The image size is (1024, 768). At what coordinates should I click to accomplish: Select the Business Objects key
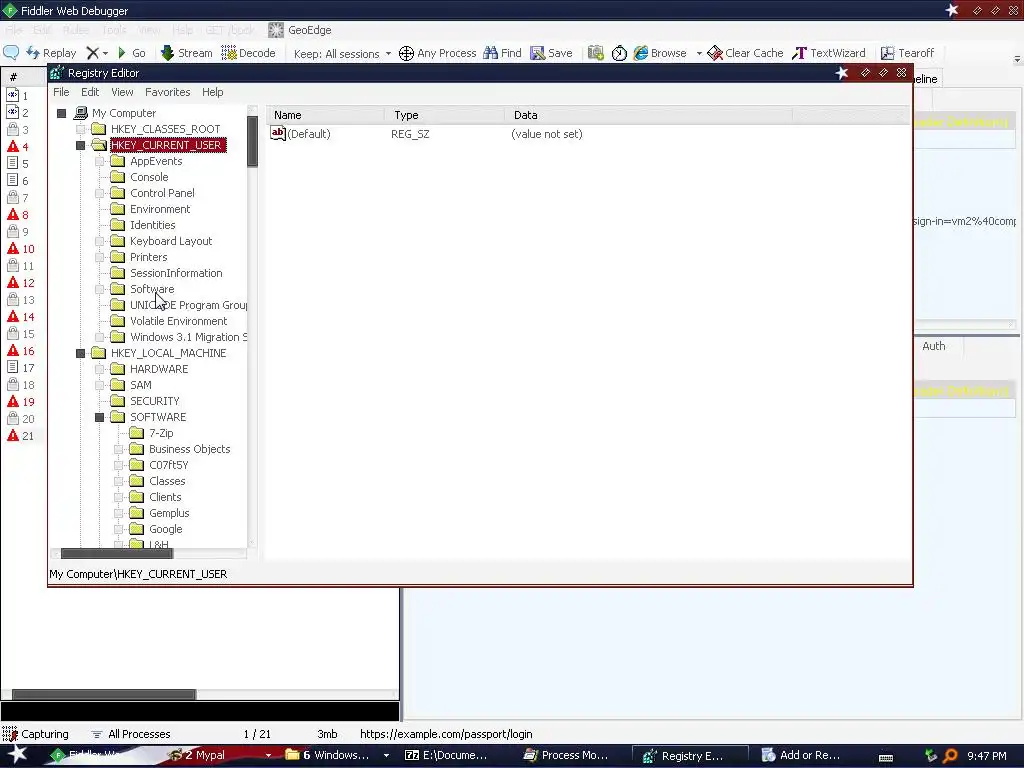[x=189, y=449]
